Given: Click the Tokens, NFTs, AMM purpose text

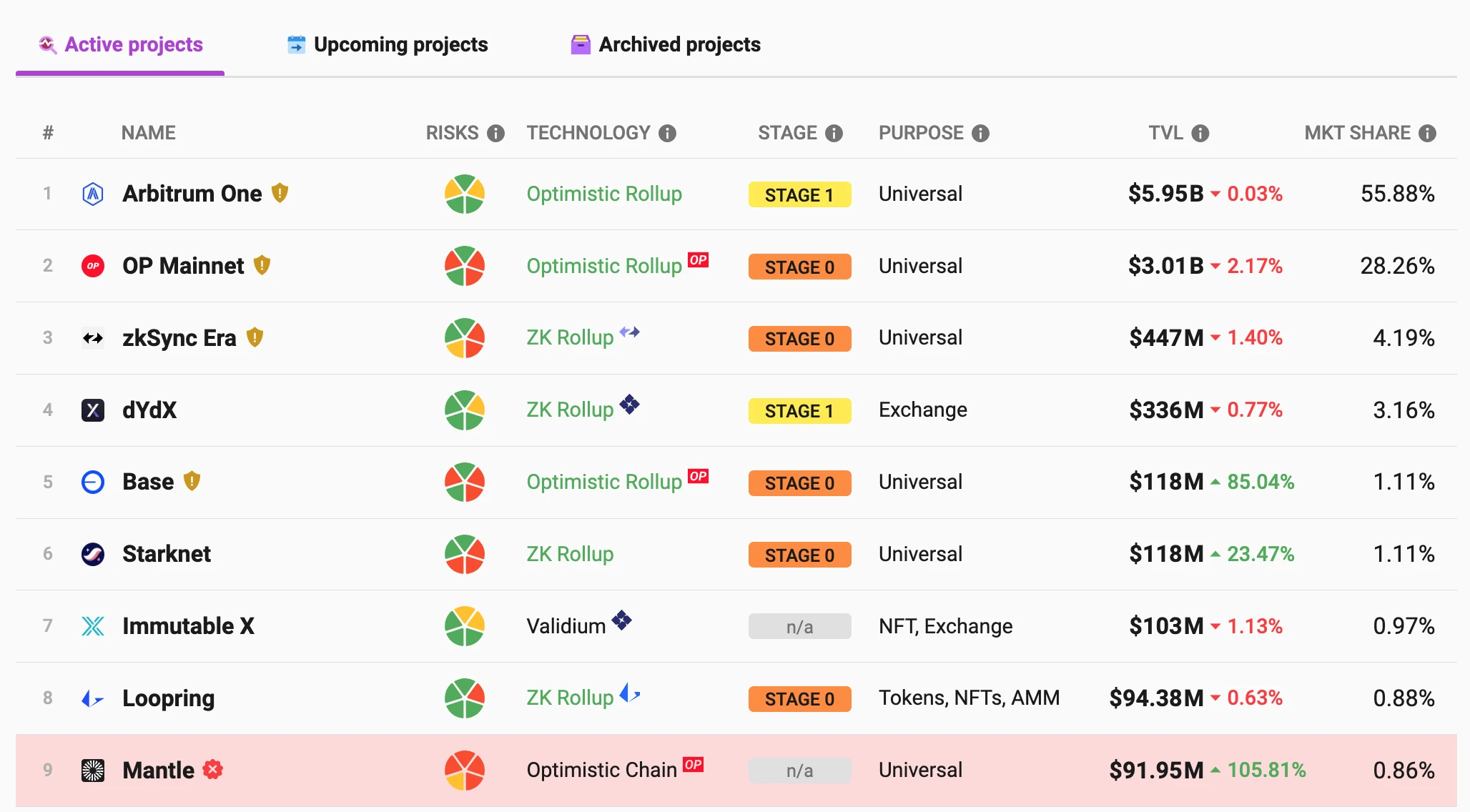Looking at the screenshot, I should [x=969, y=698].
